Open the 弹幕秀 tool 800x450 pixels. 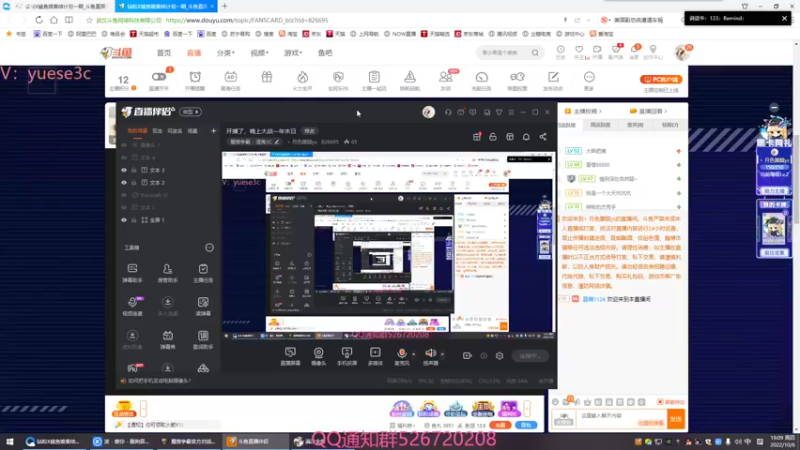pos(167,339)
